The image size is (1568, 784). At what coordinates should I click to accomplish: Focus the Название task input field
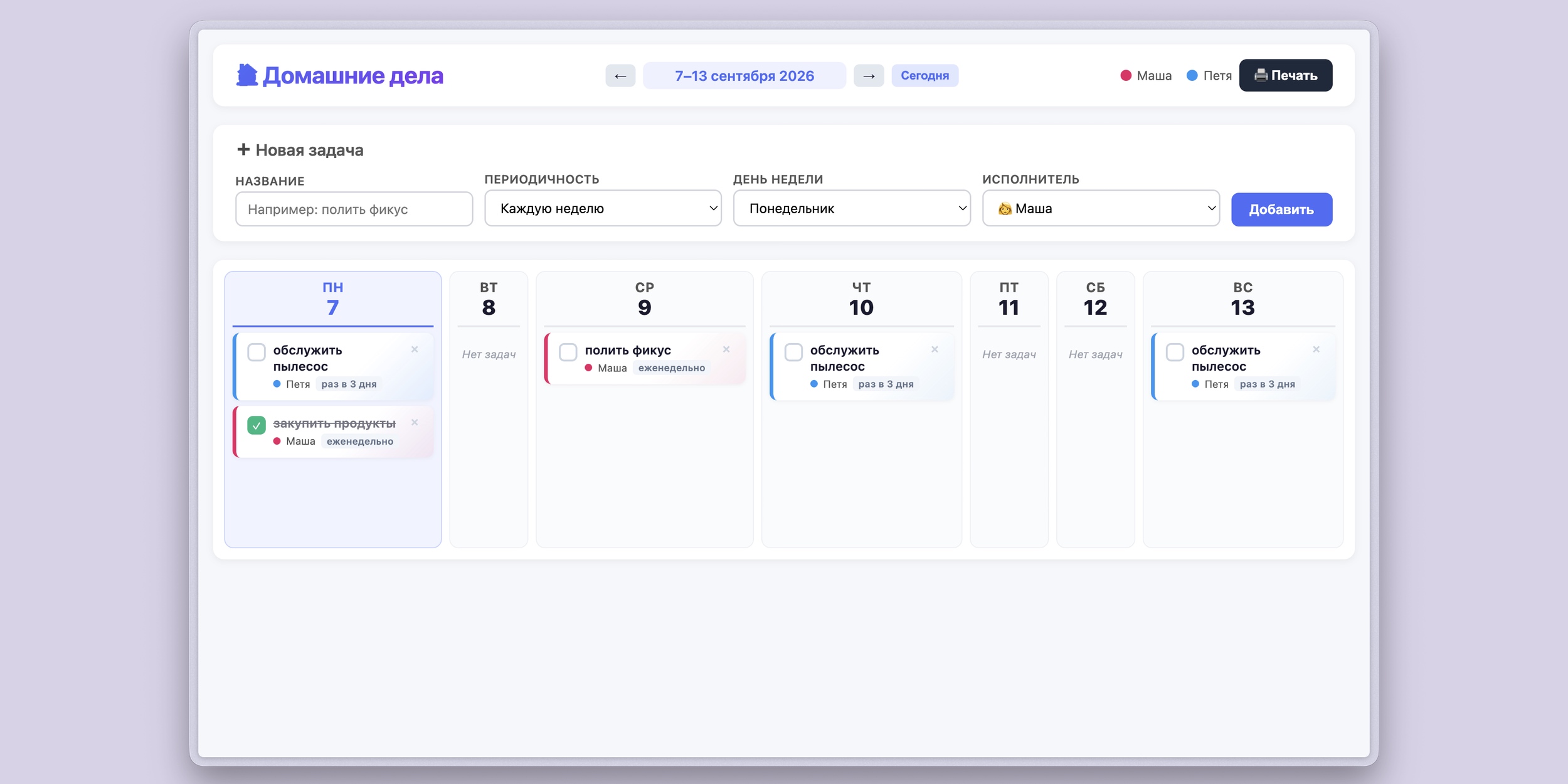pos(354,209)
